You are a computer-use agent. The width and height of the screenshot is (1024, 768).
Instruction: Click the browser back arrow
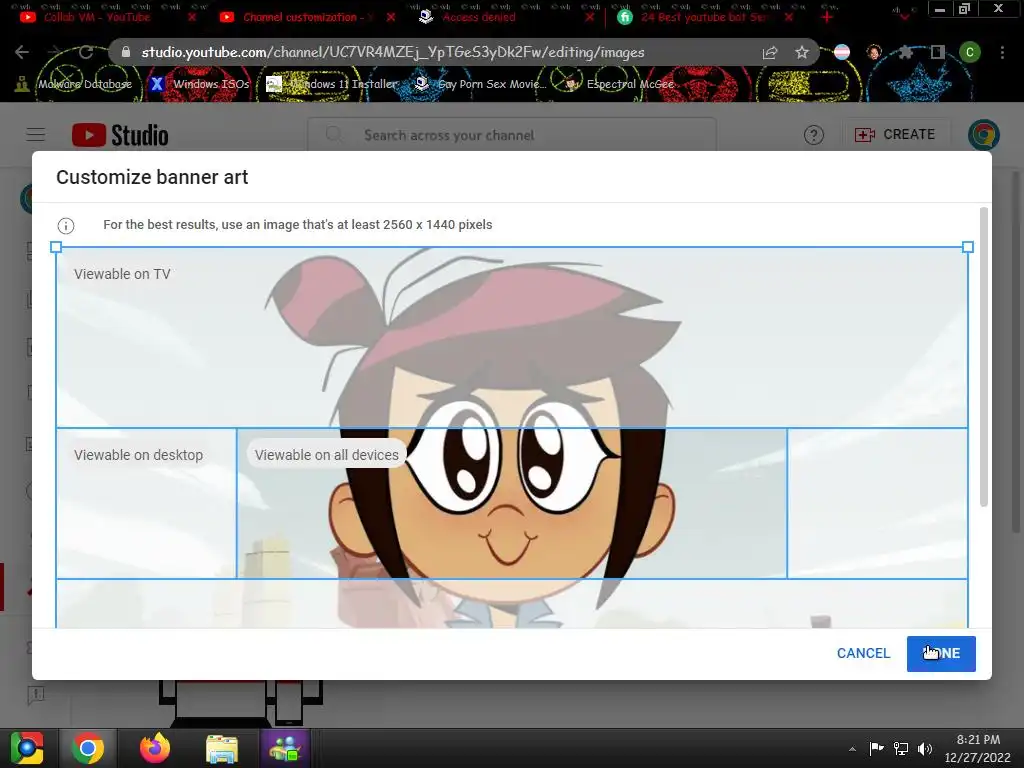coord(22,52)
